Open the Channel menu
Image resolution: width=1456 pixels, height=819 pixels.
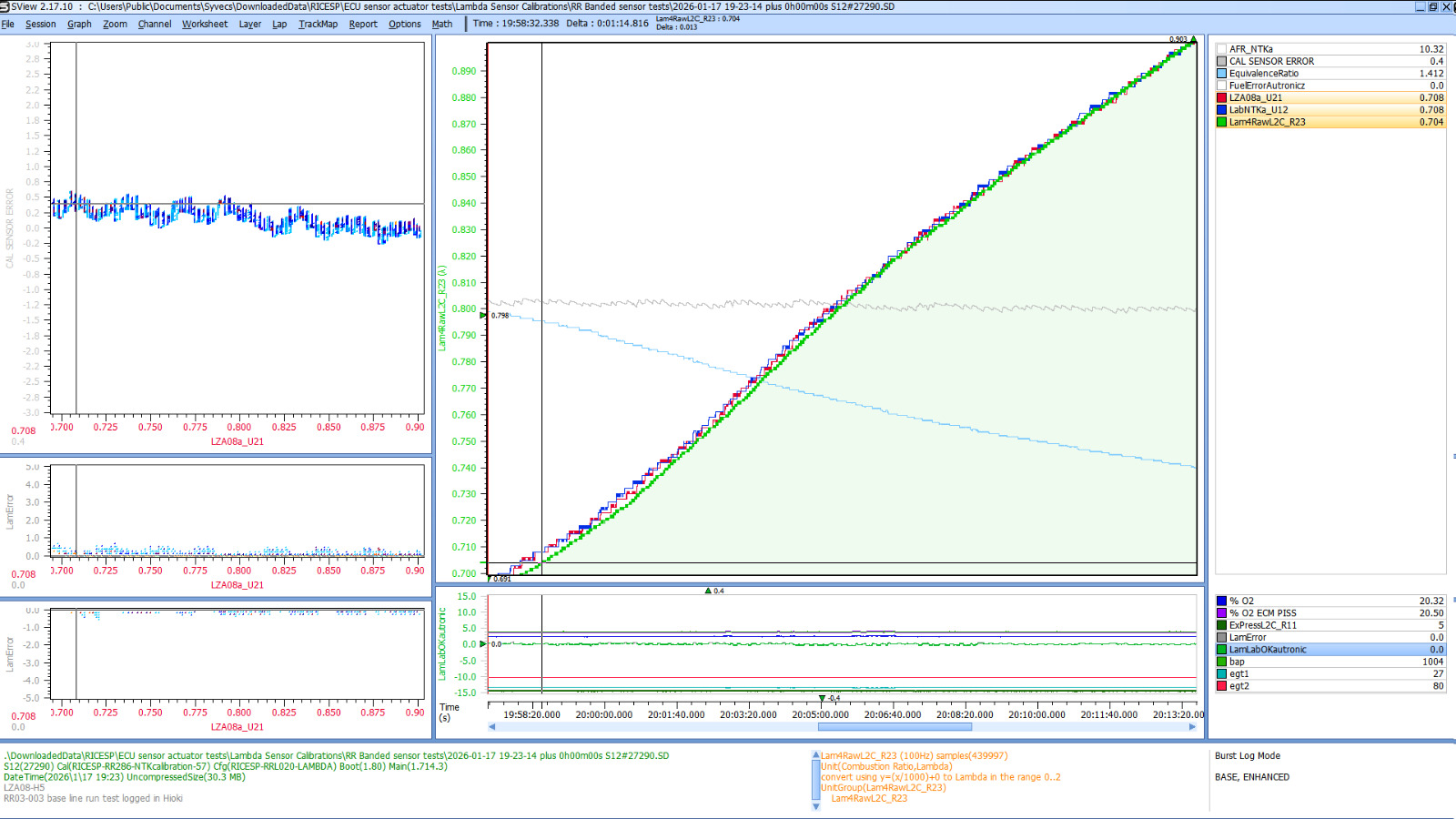[153, 25]
